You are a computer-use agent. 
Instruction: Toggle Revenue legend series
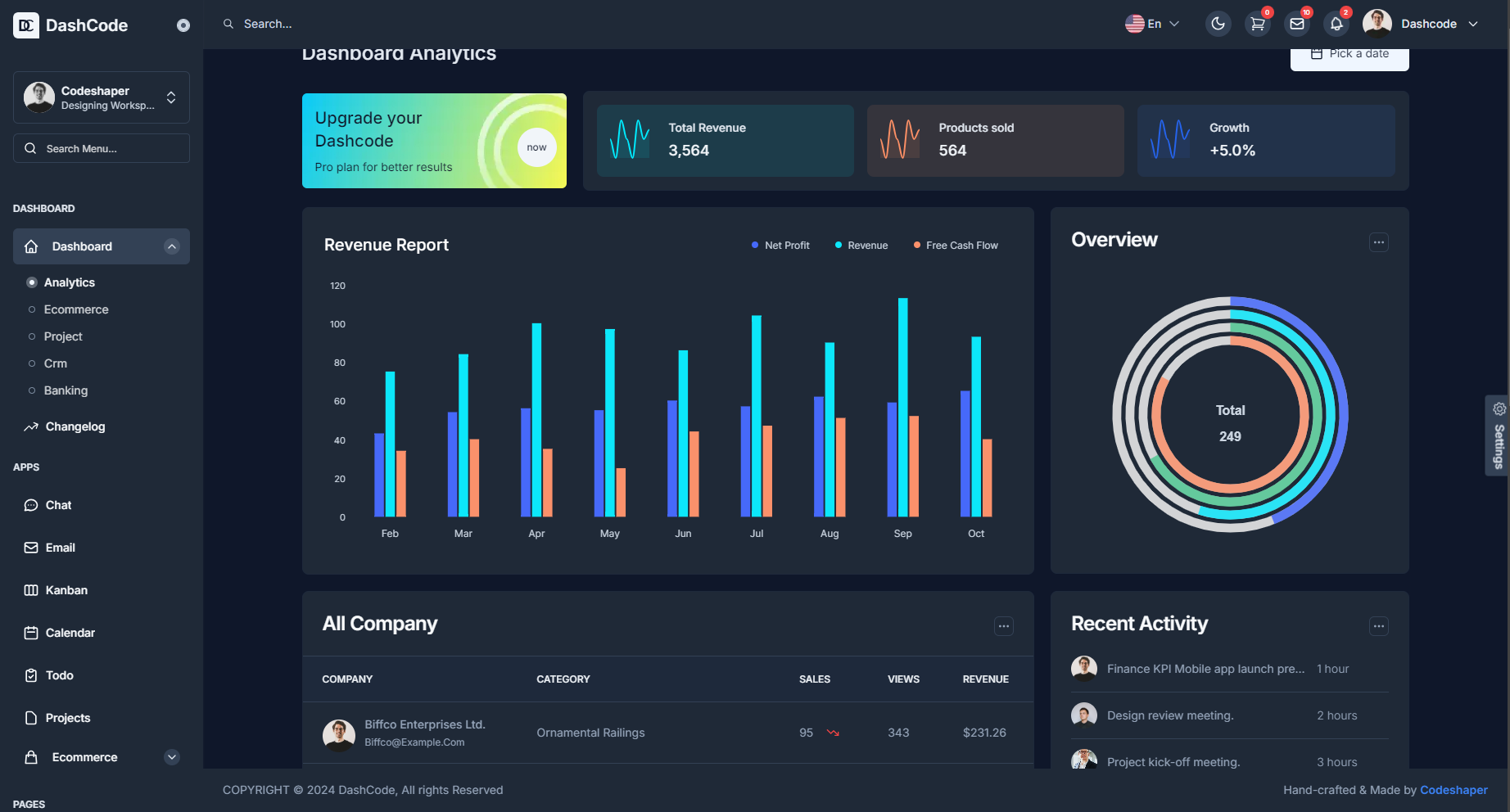(x=861, y=246)
